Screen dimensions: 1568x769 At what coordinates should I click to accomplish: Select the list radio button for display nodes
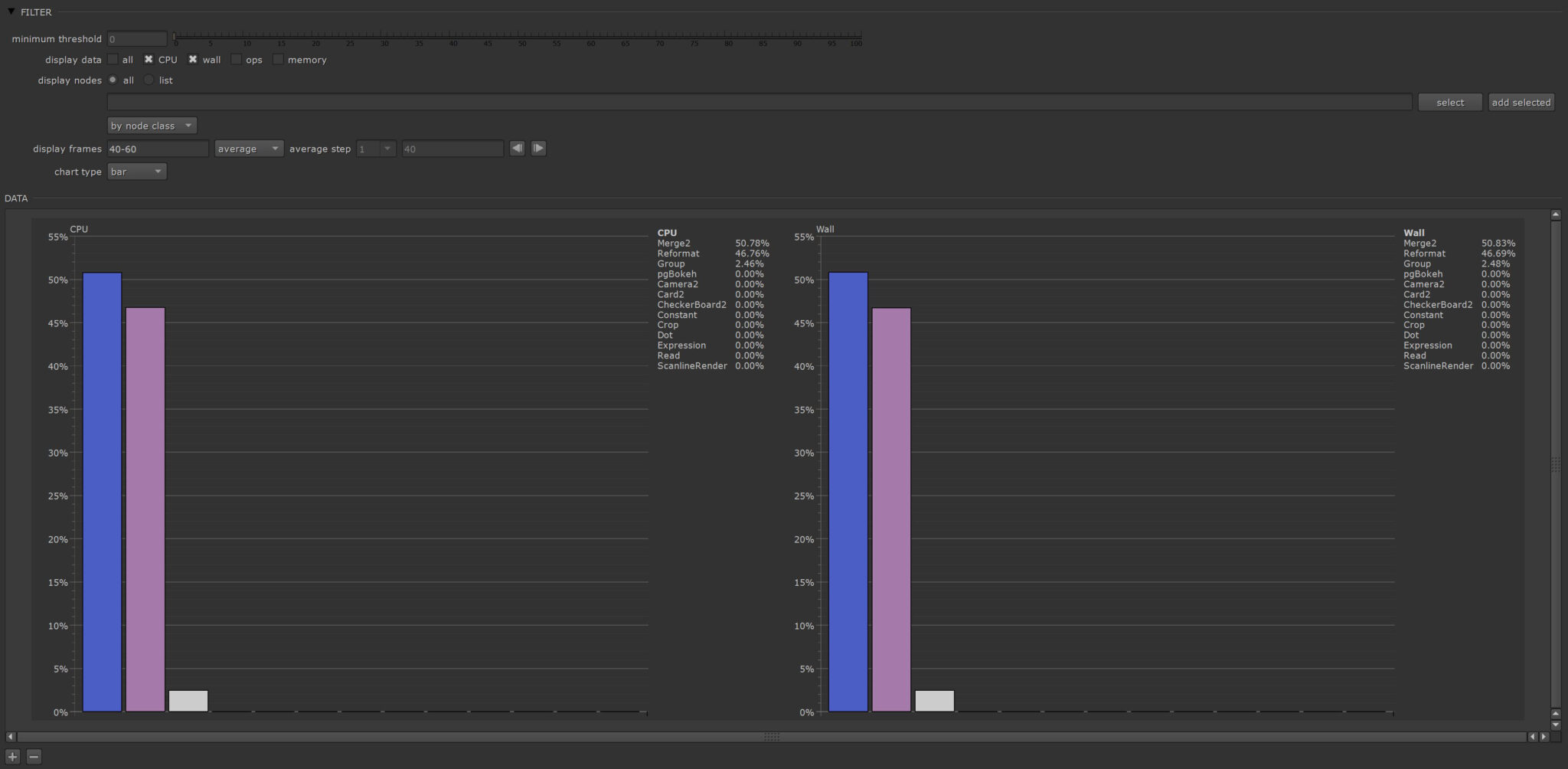(149, 80)
